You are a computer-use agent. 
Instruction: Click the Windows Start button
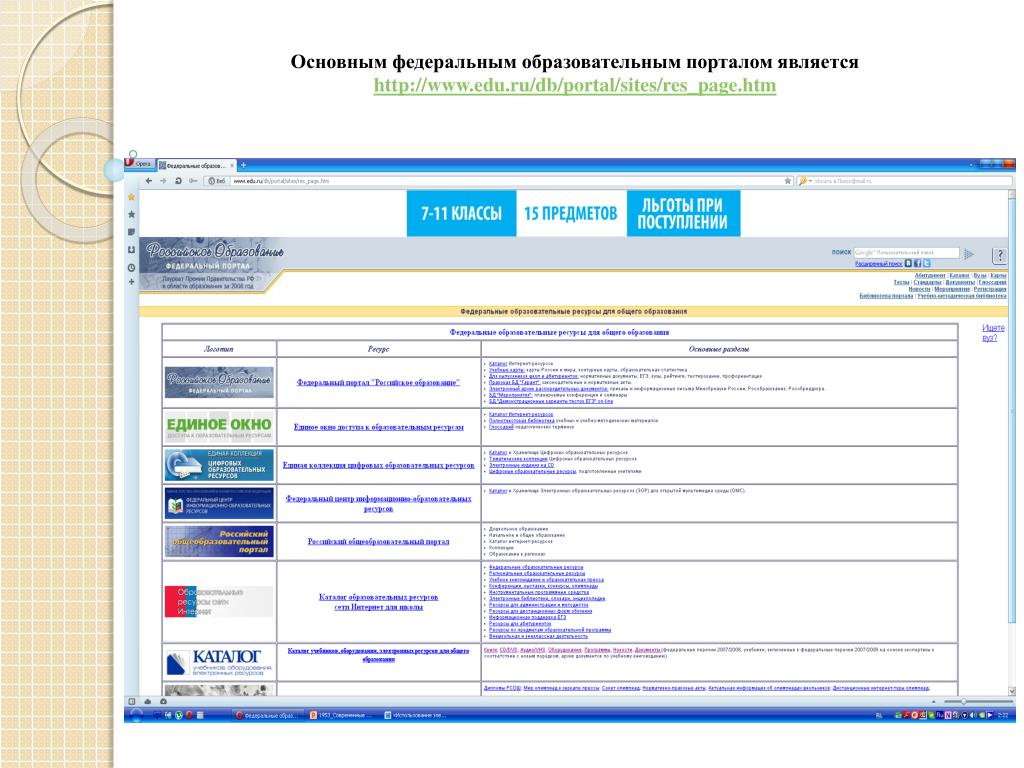[x=135, y=715]
